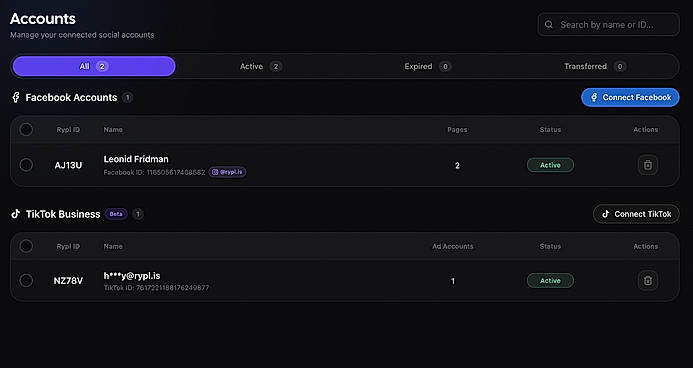Image resolution: width=693 pixels, height=368 pixels.
Task: Click the search magnifier icon
Action: (548, 25)
